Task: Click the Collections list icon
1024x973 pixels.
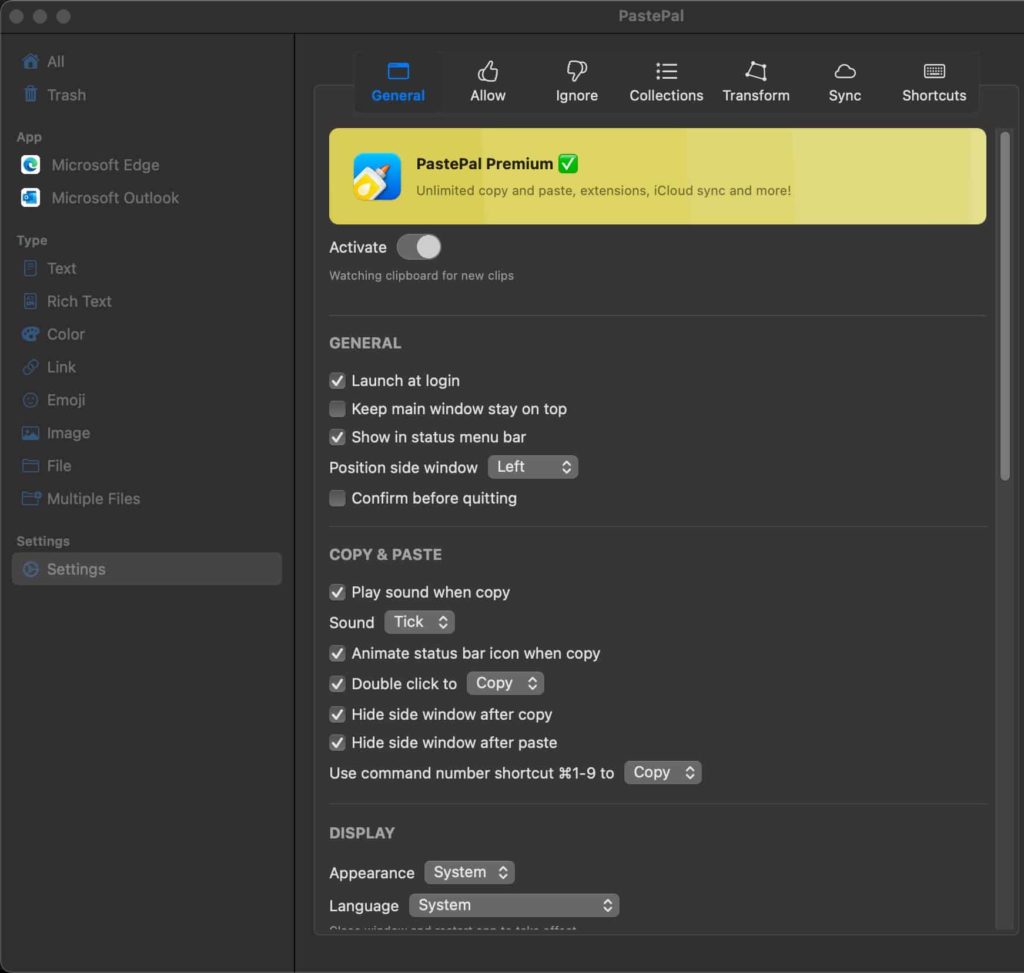Action: coord(666,71)
